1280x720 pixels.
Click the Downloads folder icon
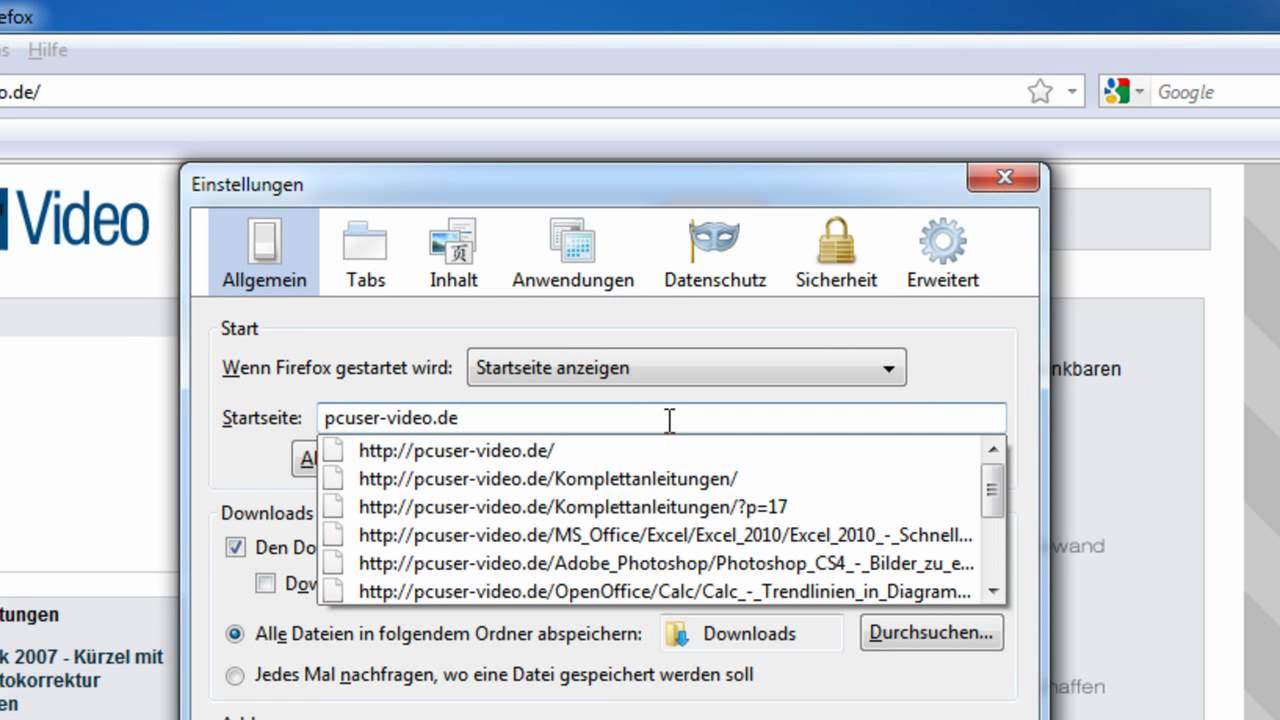(678, 634)
